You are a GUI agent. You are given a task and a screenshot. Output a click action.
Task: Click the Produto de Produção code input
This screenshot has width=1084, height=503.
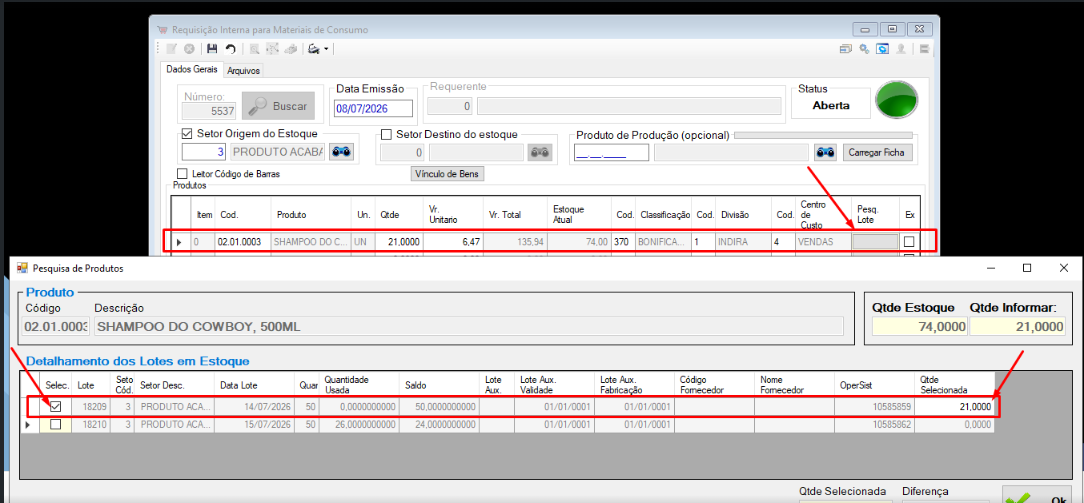(611, 152)
